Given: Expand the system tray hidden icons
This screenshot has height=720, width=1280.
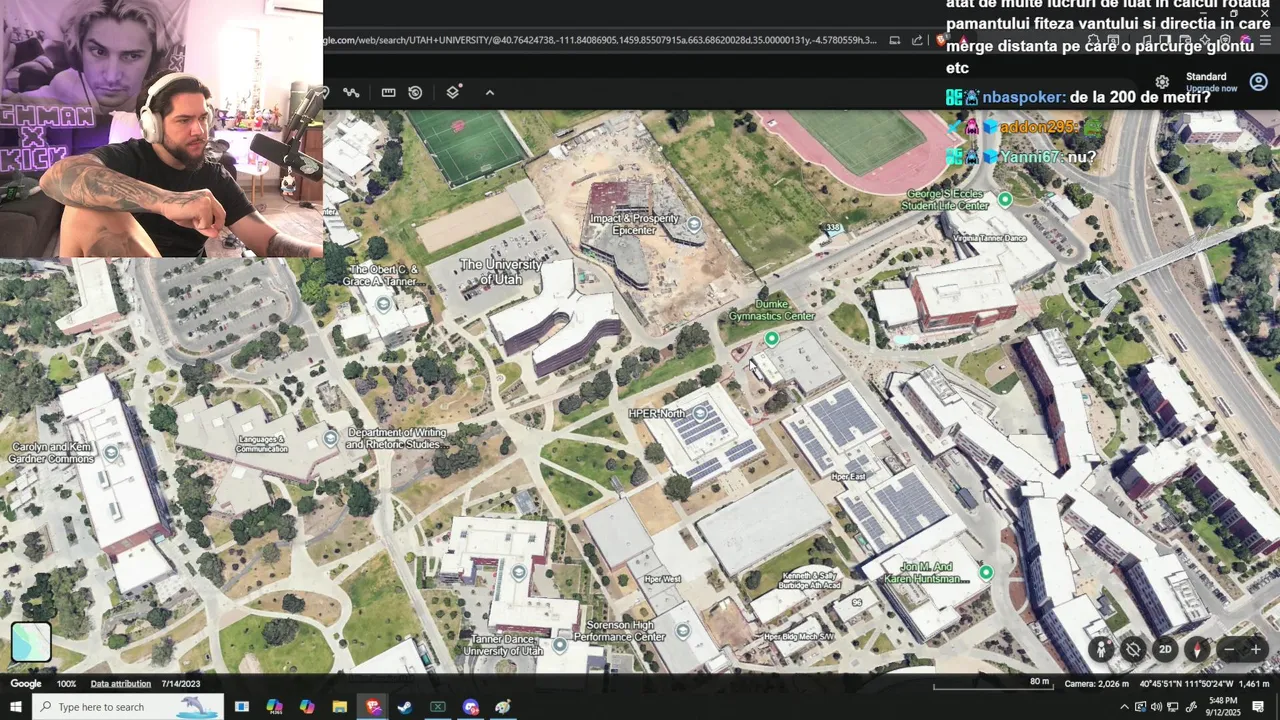Looking at the screenshot, I should point(1124,707).
